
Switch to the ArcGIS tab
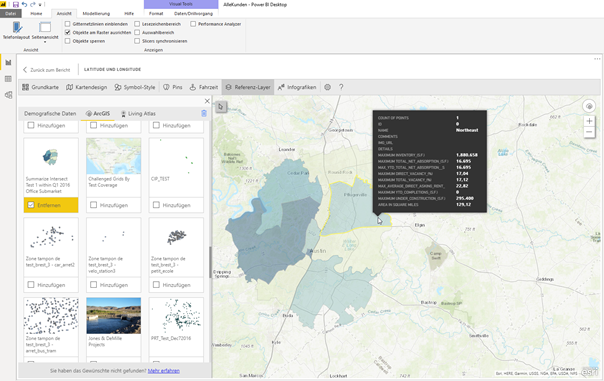[98, 114]
